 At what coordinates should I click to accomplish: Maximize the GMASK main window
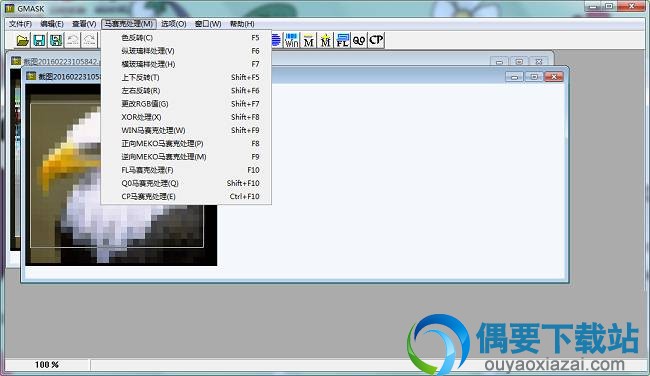(x=609, y=6)
